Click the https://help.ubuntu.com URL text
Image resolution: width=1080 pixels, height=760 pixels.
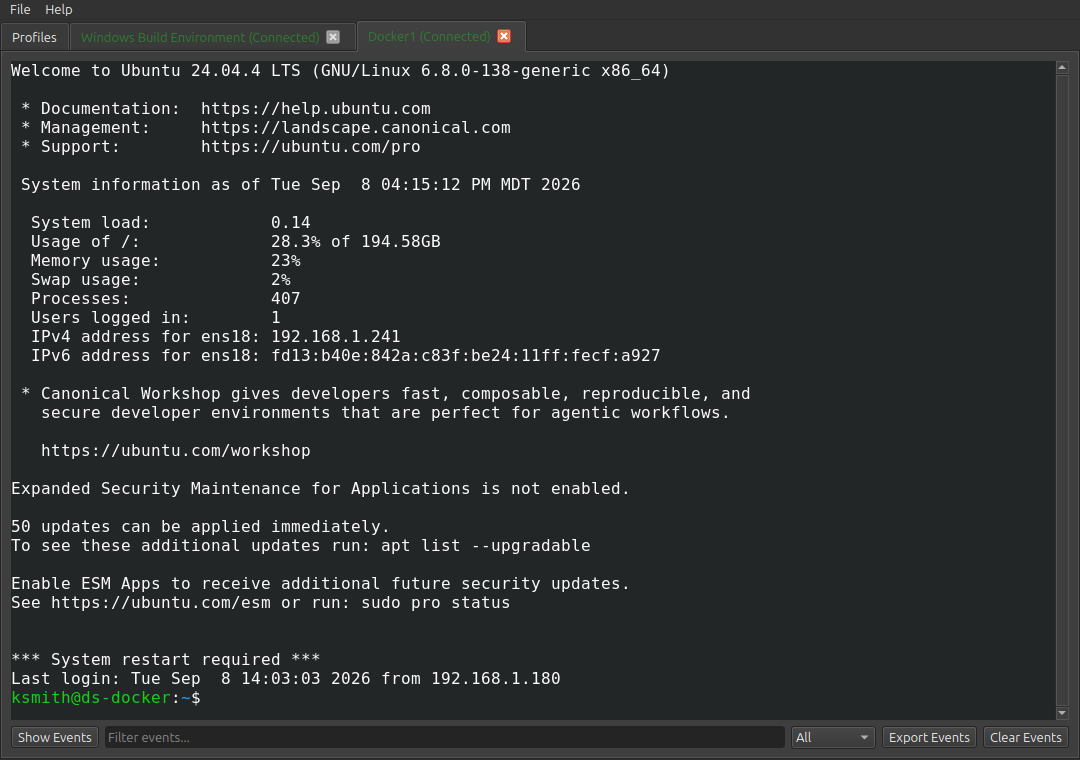tap(315, 109)
